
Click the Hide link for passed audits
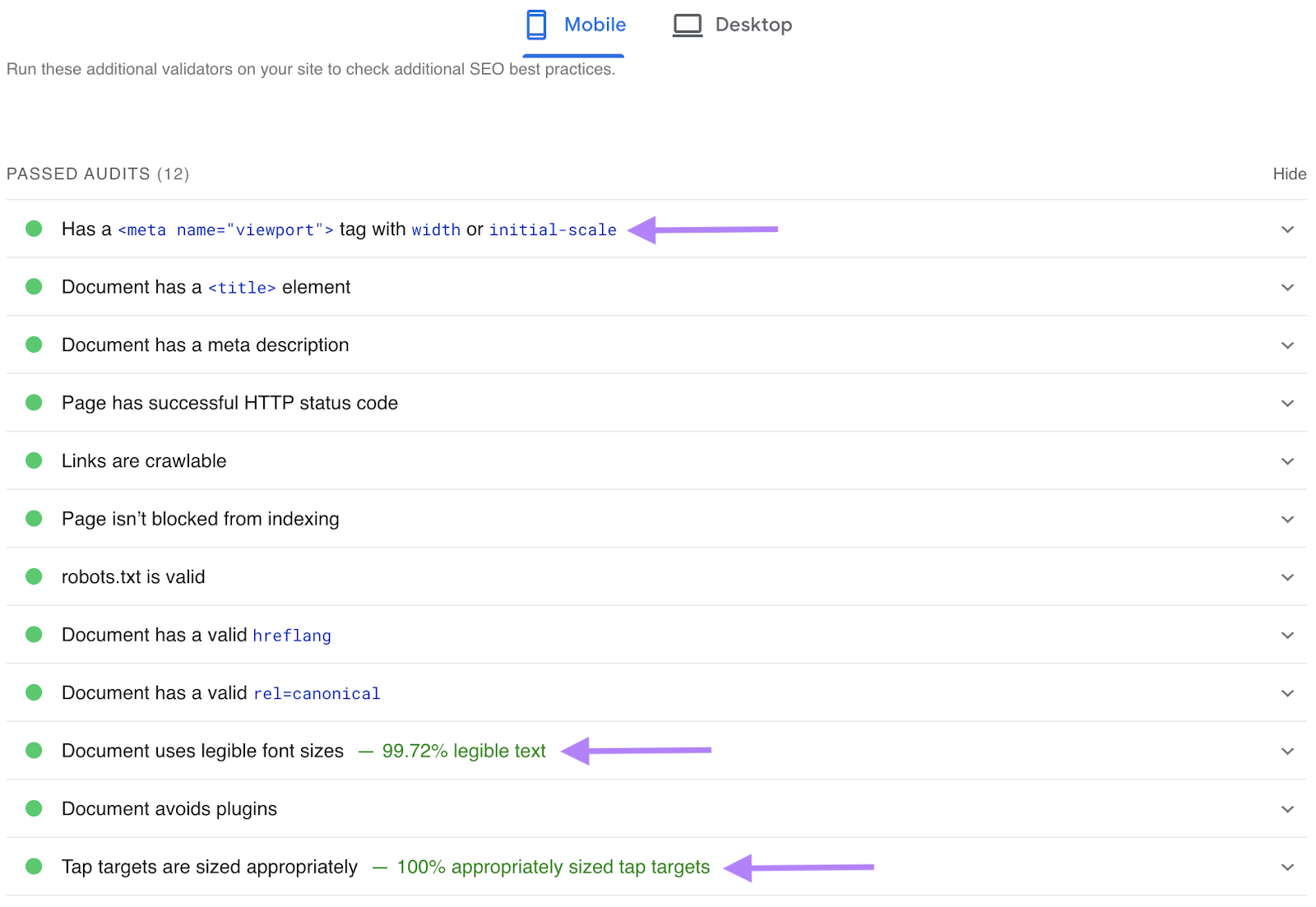pyautogui.click(x=1289, y=174)
